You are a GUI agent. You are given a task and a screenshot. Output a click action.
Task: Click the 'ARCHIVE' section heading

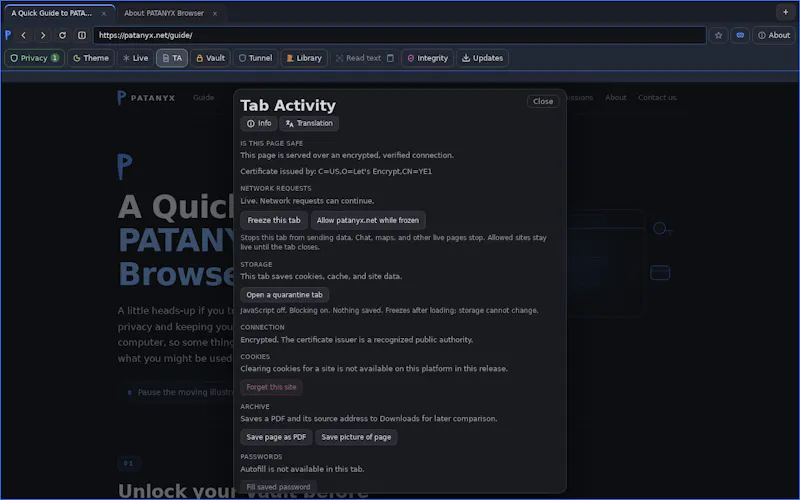click(255, 407)
